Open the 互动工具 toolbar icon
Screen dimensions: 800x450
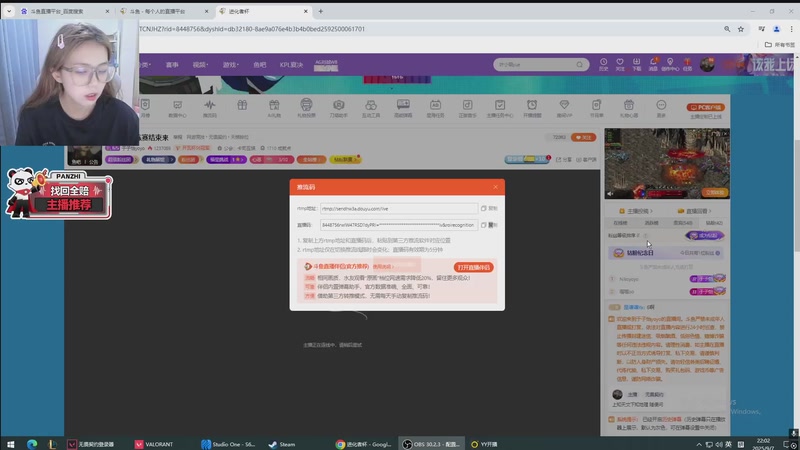371,109
